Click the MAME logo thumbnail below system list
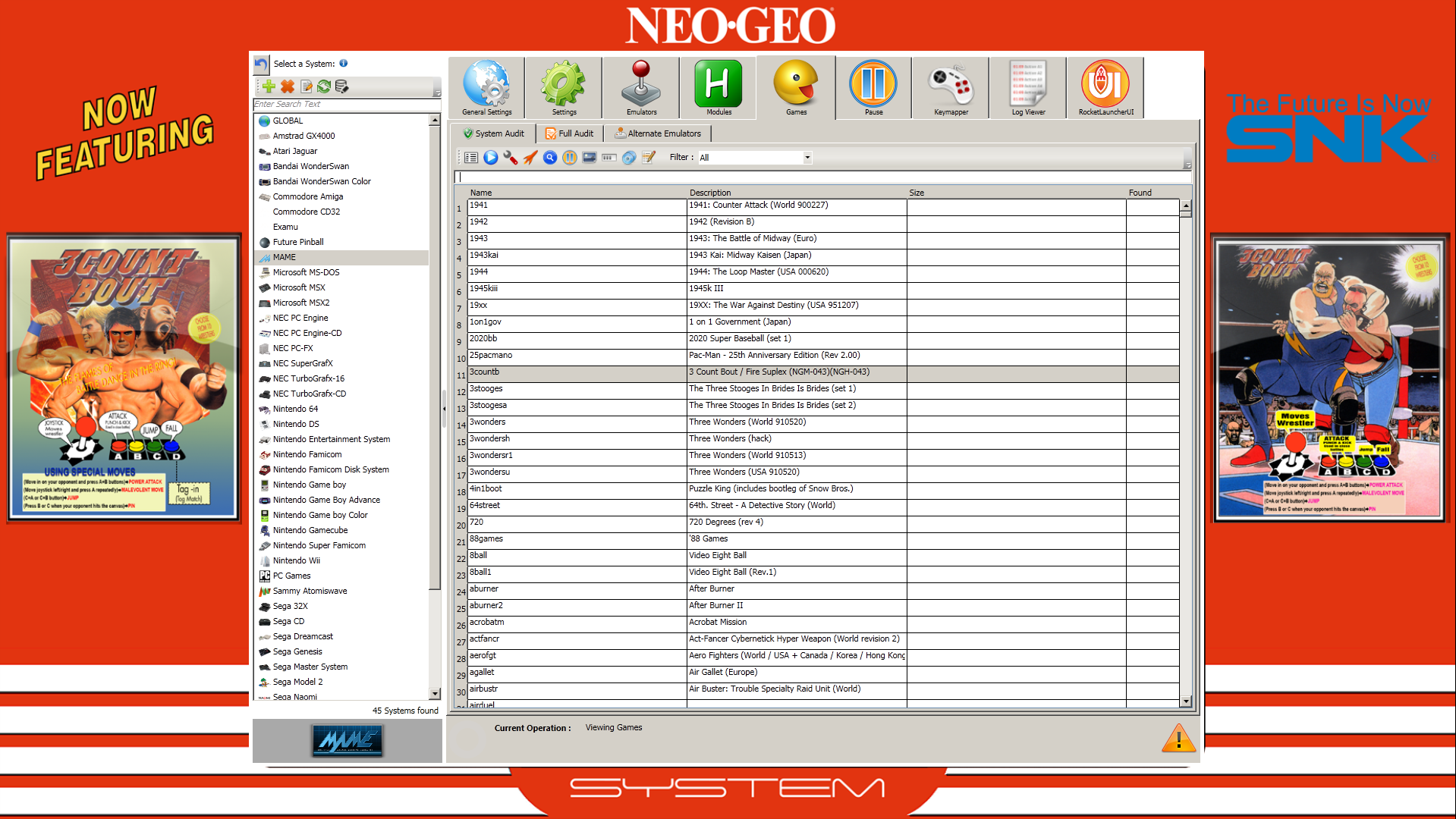Viewport: 1456px width, 819px height. pyautogui.click(x=347, y=740)
